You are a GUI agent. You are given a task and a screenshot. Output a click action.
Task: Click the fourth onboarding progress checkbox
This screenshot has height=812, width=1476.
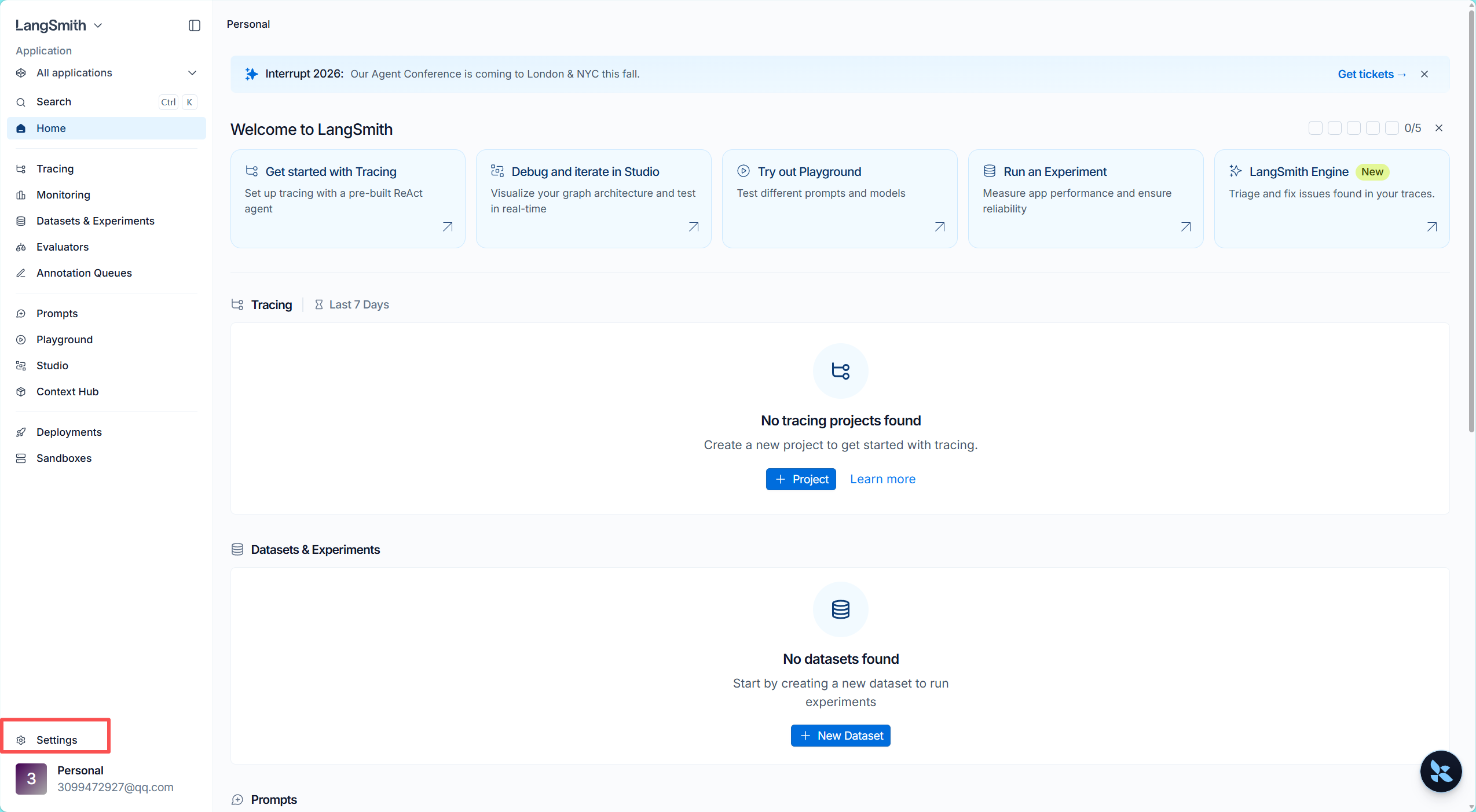coord(1373,128)
